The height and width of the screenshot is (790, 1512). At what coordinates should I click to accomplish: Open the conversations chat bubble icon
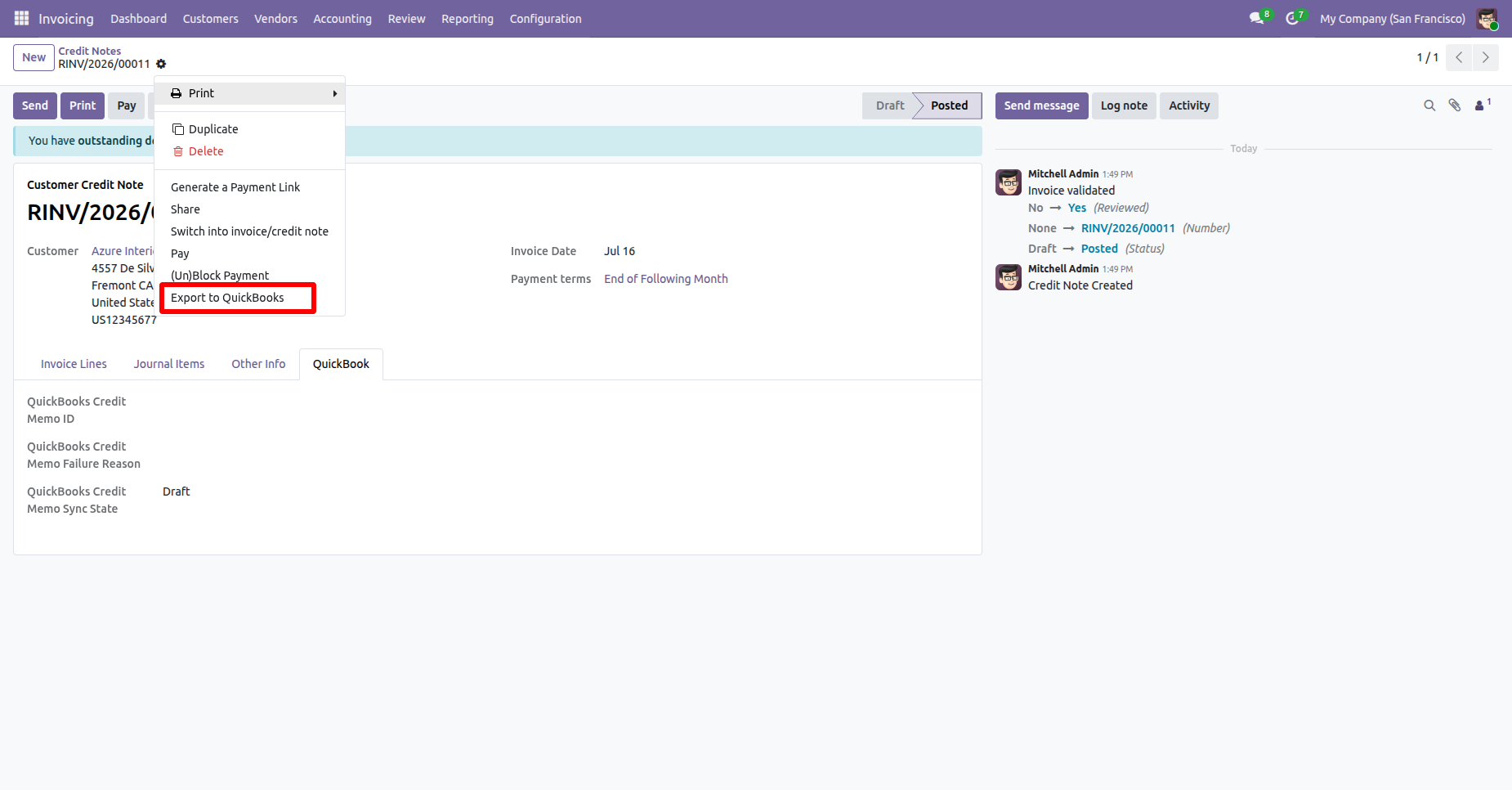(x=1257, y=18)
